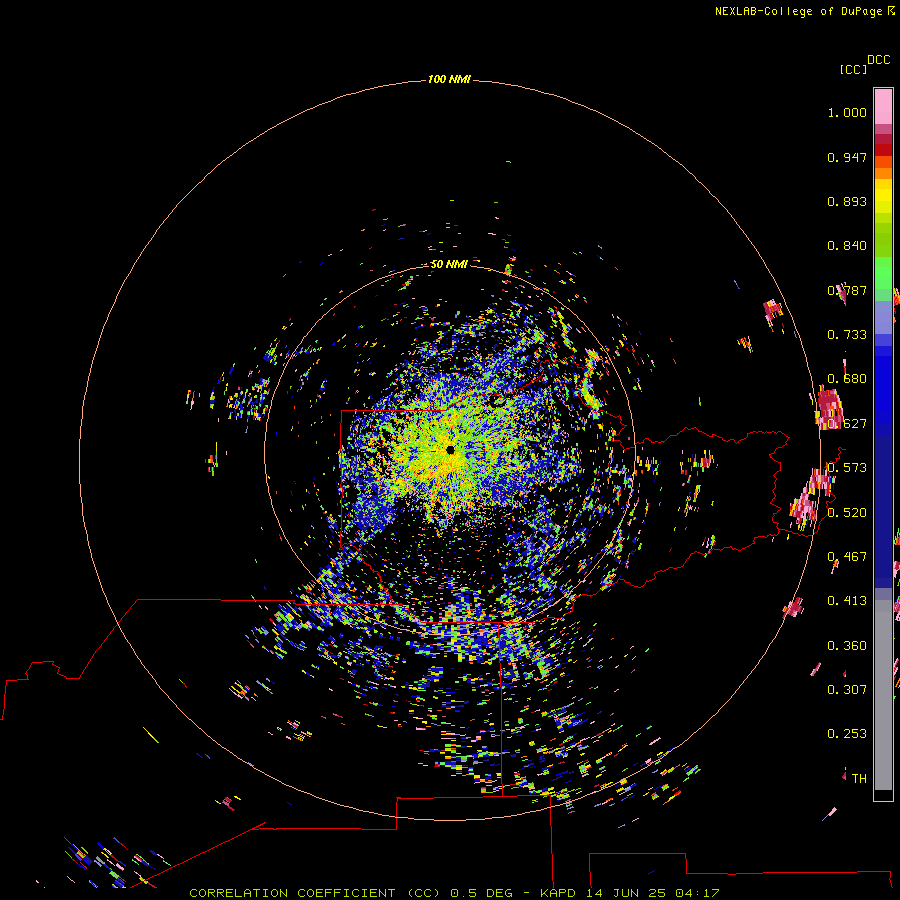Viewport: 900px width, 900px height.
Task: Select the 0.253 legend value
Action: point(847,734)
